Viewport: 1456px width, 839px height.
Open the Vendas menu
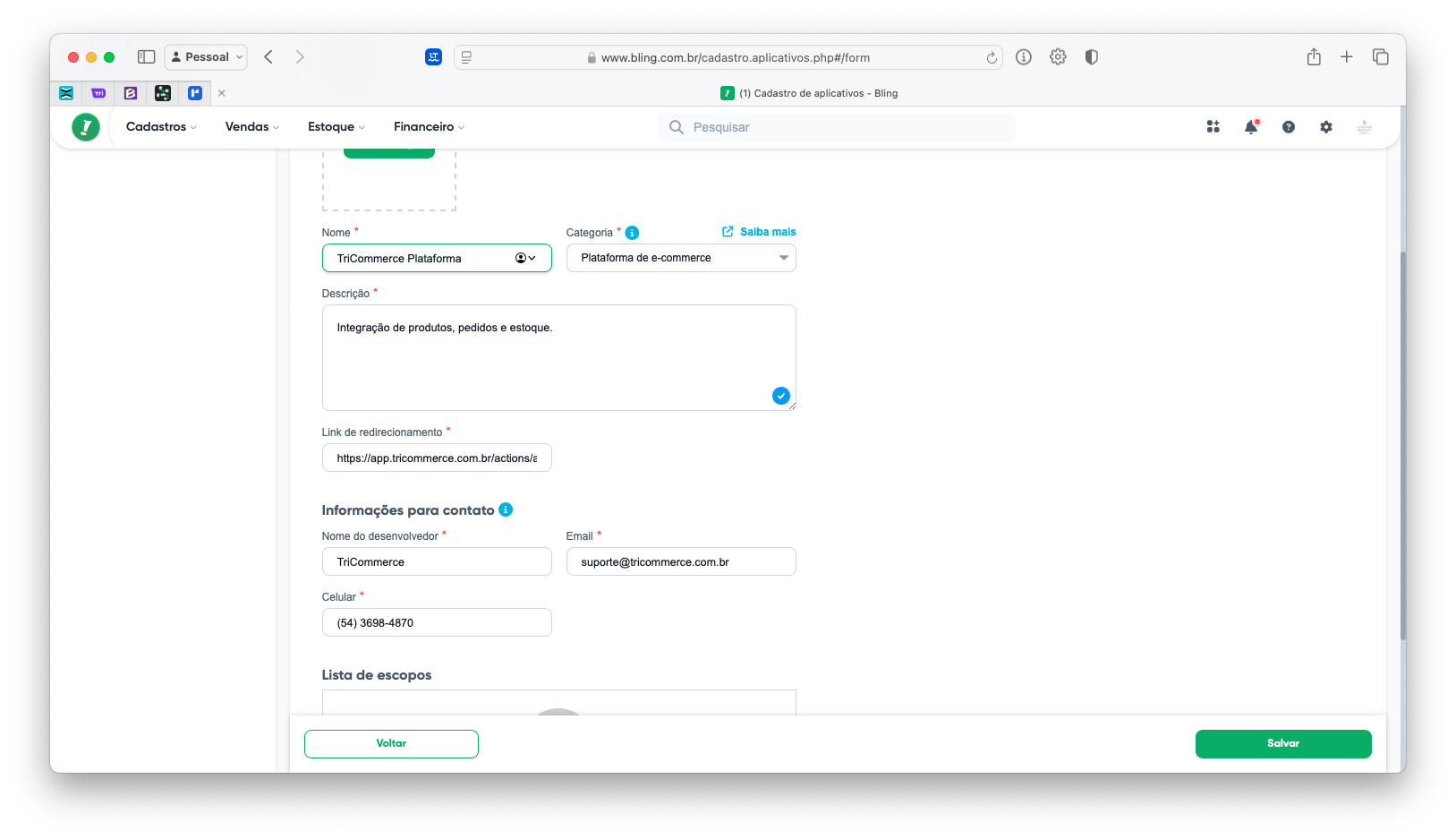[252, 127]
